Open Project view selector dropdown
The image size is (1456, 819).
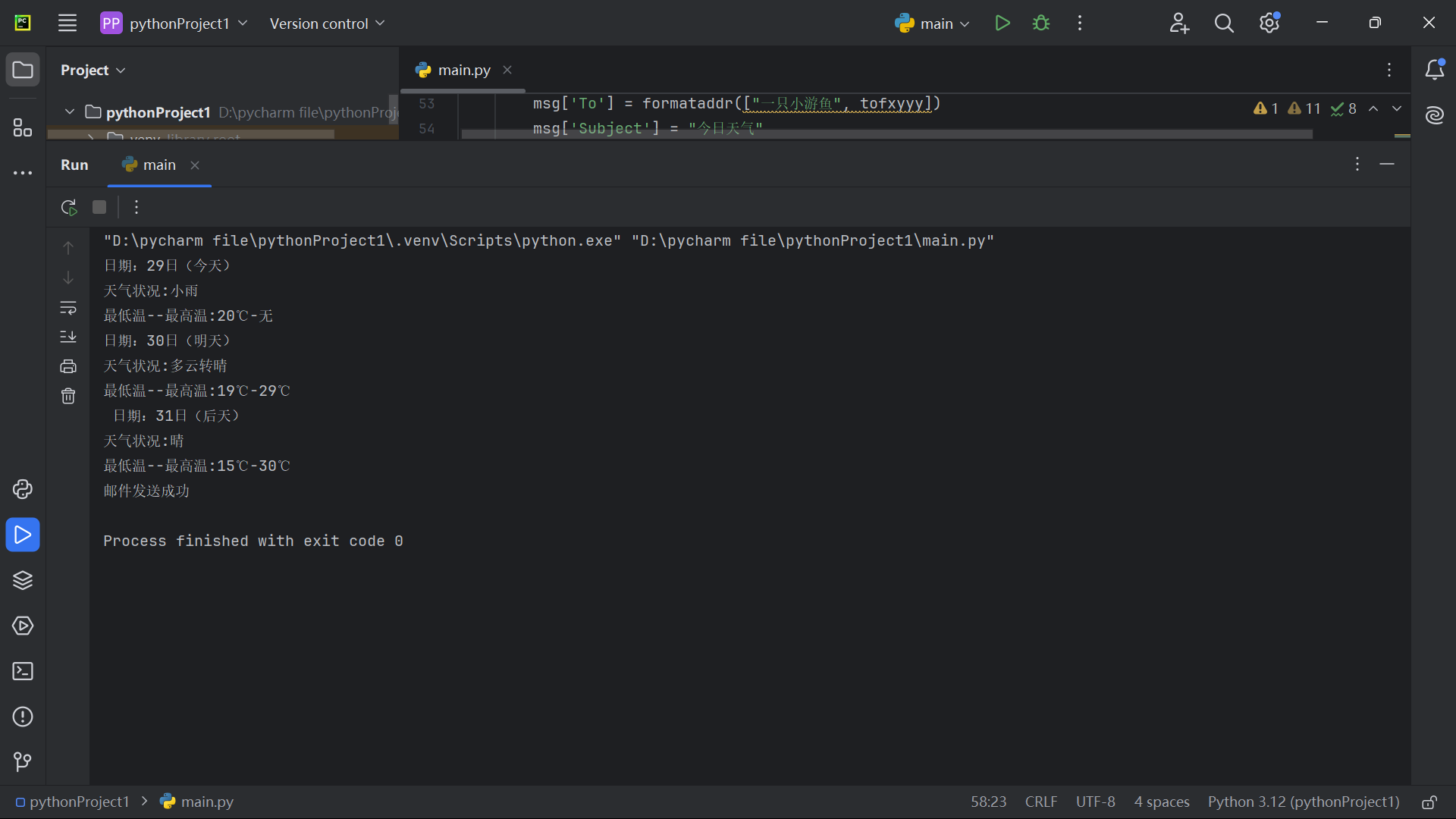(x=93, y=70)
